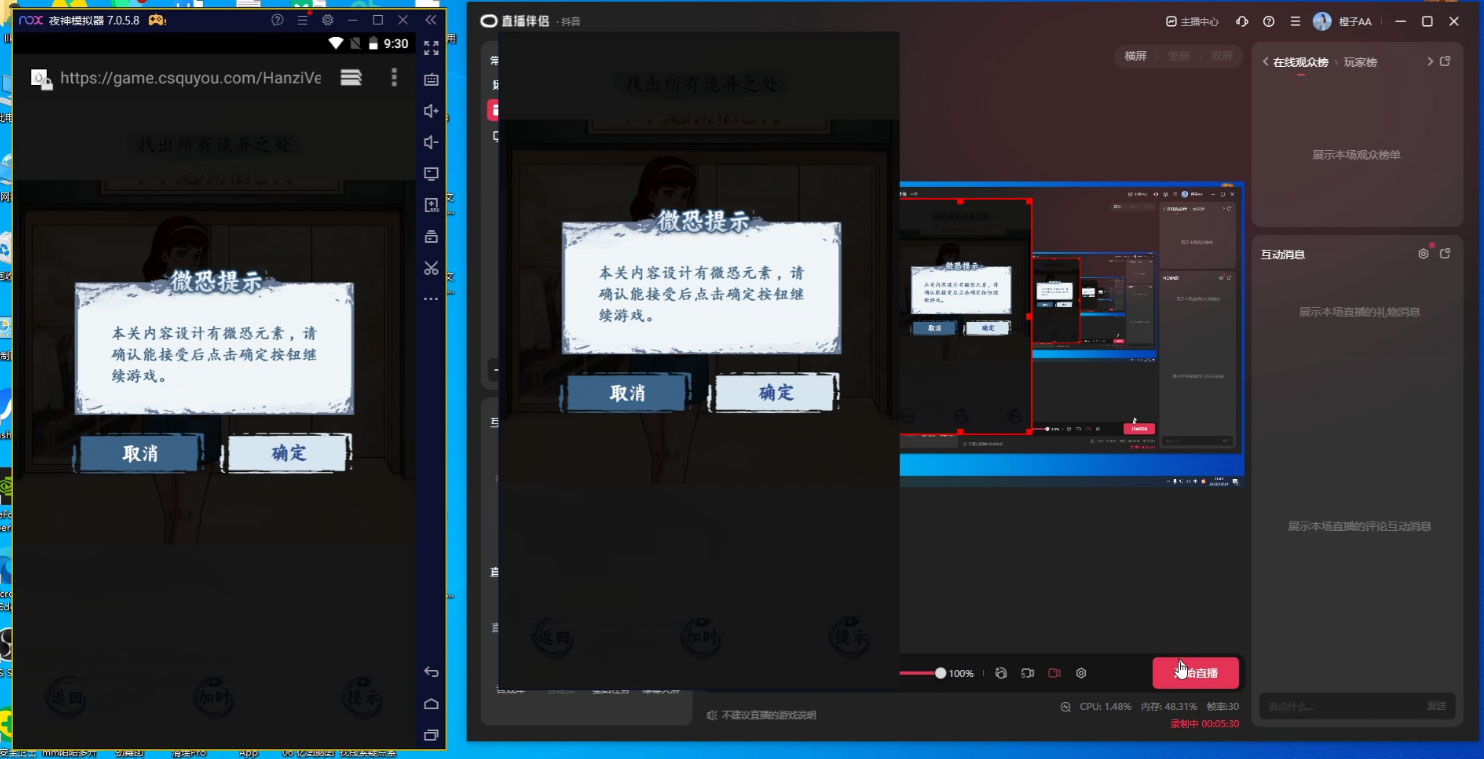
Task: Open the settings gear in live companion toolbar
Action: click(1081, 673)
